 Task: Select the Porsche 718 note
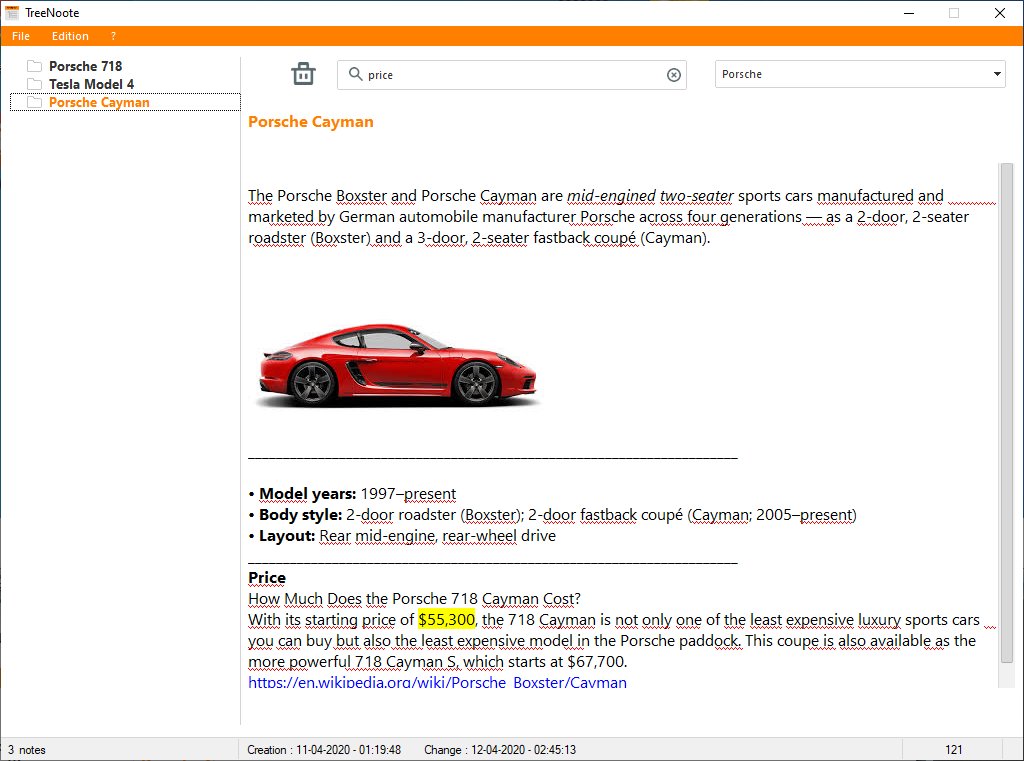(x=86, y=66)
